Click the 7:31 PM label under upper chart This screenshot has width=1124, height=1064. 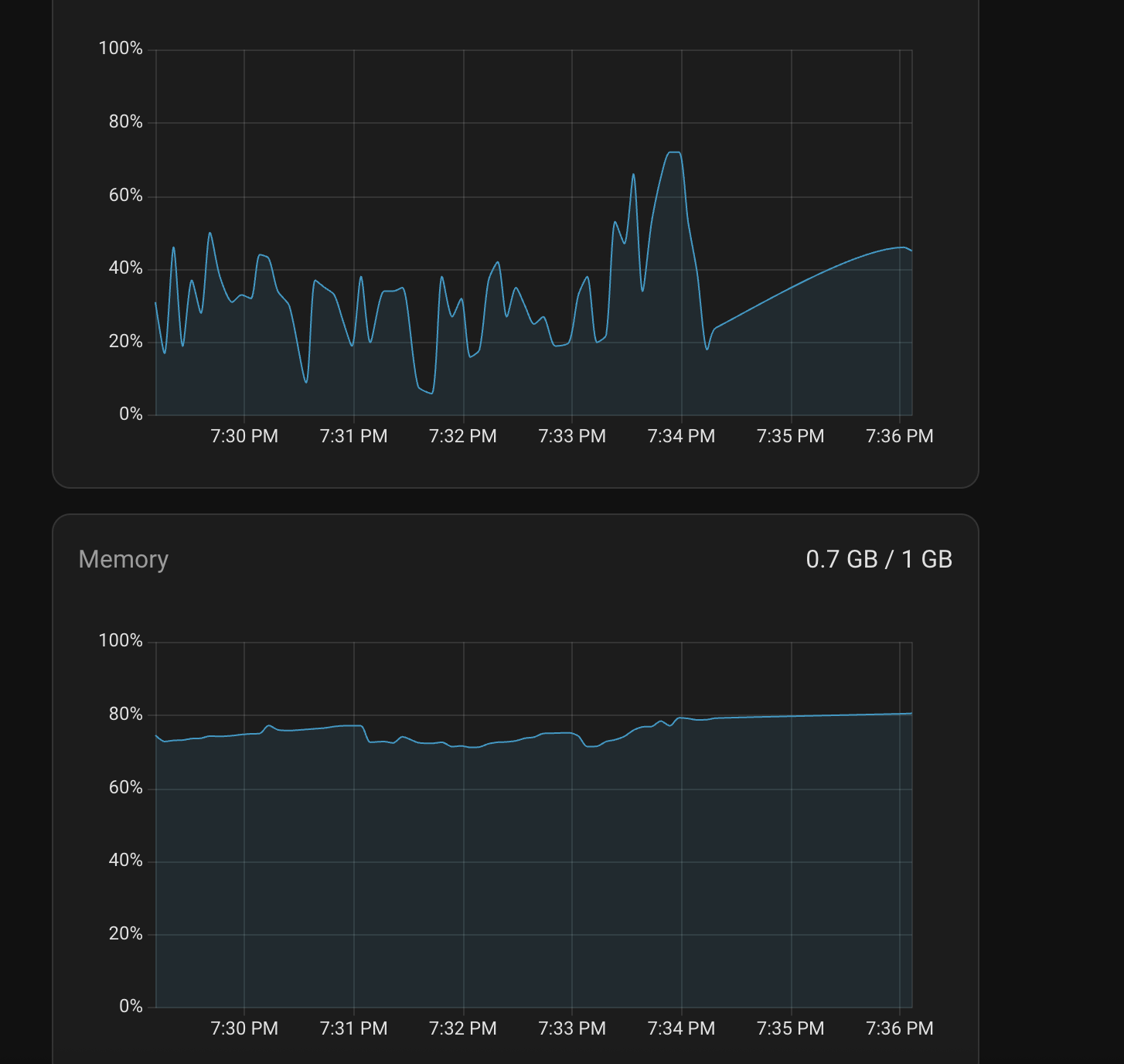(353, 436)
